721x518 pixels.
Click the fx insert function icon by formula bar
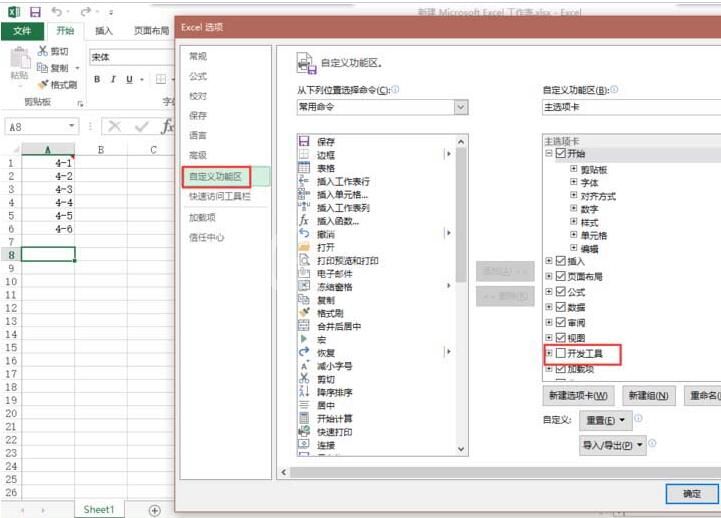tap(167, 126)
